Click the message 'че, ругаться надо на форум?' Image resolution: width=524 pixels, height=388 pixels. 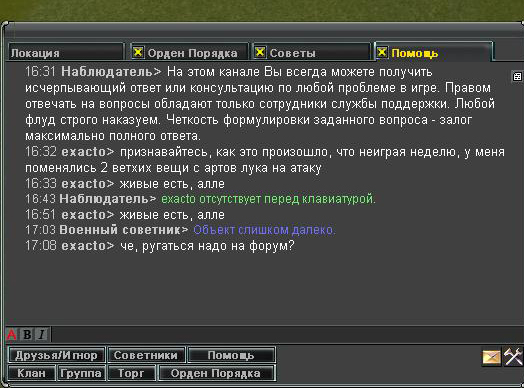[207, 246]
